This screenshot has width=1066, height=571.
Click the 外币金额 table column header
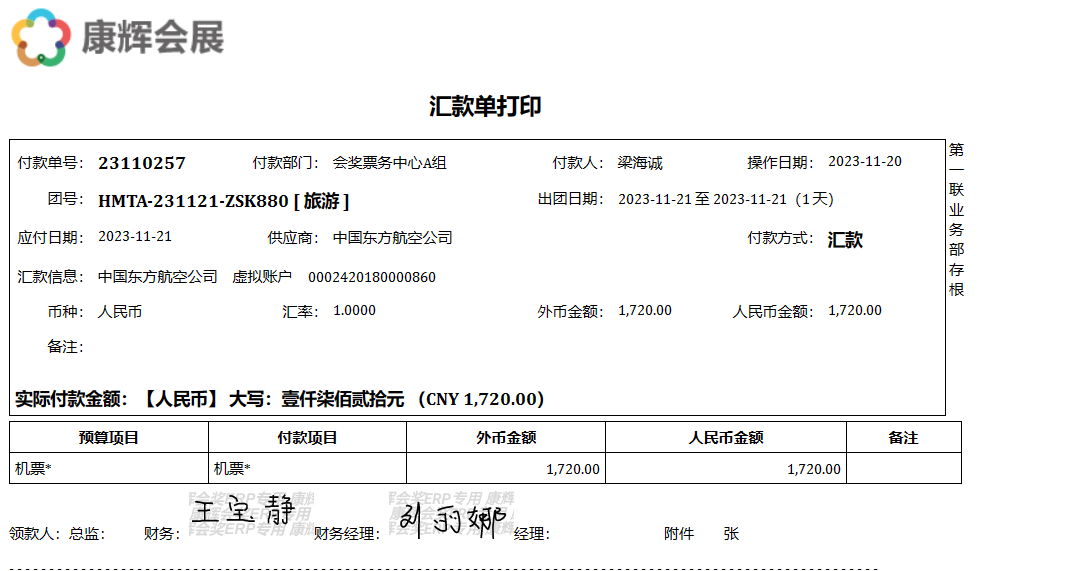pos(506,438)
